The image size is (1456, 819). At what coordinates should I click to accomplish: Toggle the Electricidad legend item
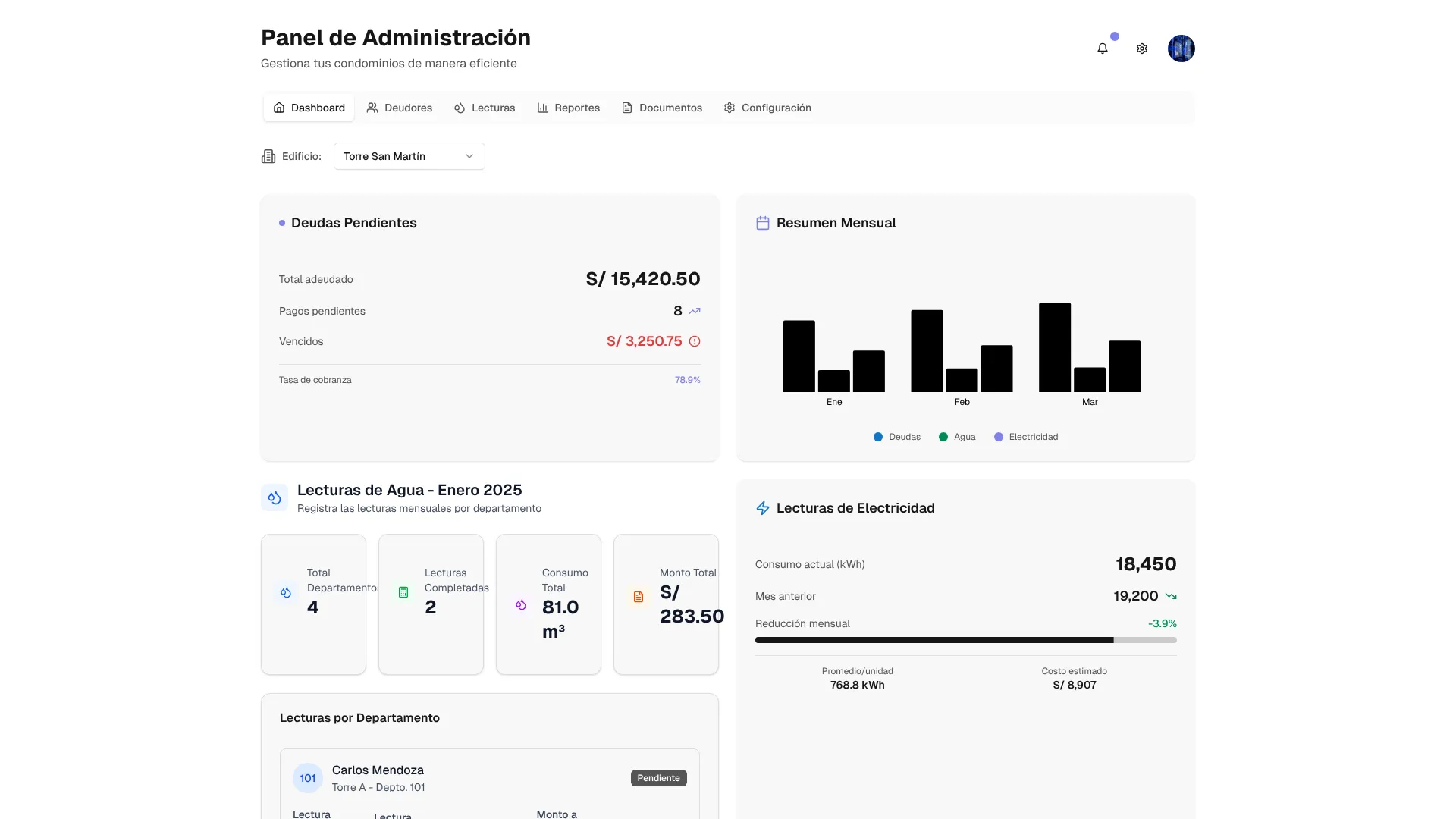point(1025,437)
